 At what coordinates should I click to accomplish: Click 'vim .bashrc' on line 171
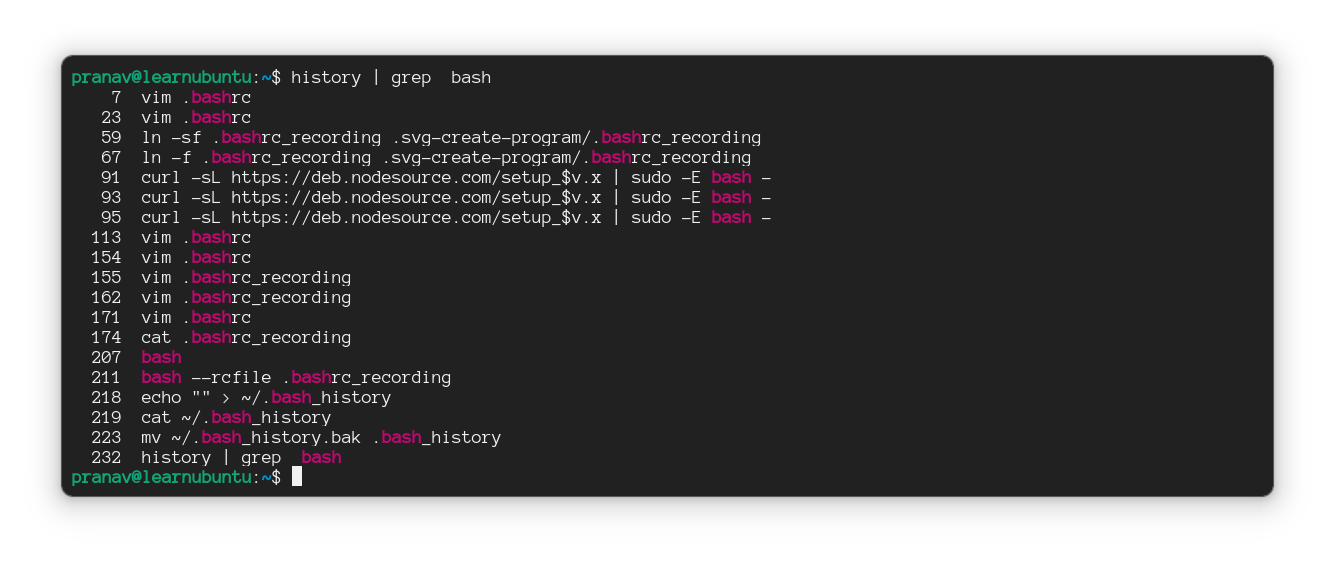click(x=196, y=317)
